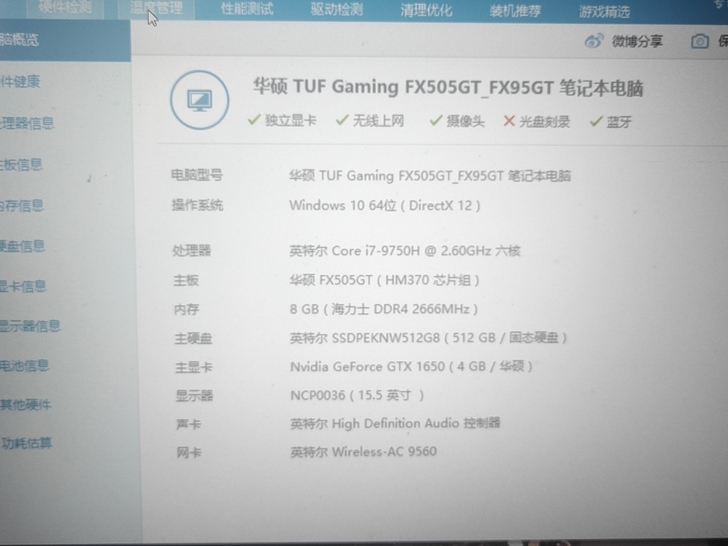Click the red X beside 光盘刻录
Viewport: 728px width, 546px height.
[509, 121]
